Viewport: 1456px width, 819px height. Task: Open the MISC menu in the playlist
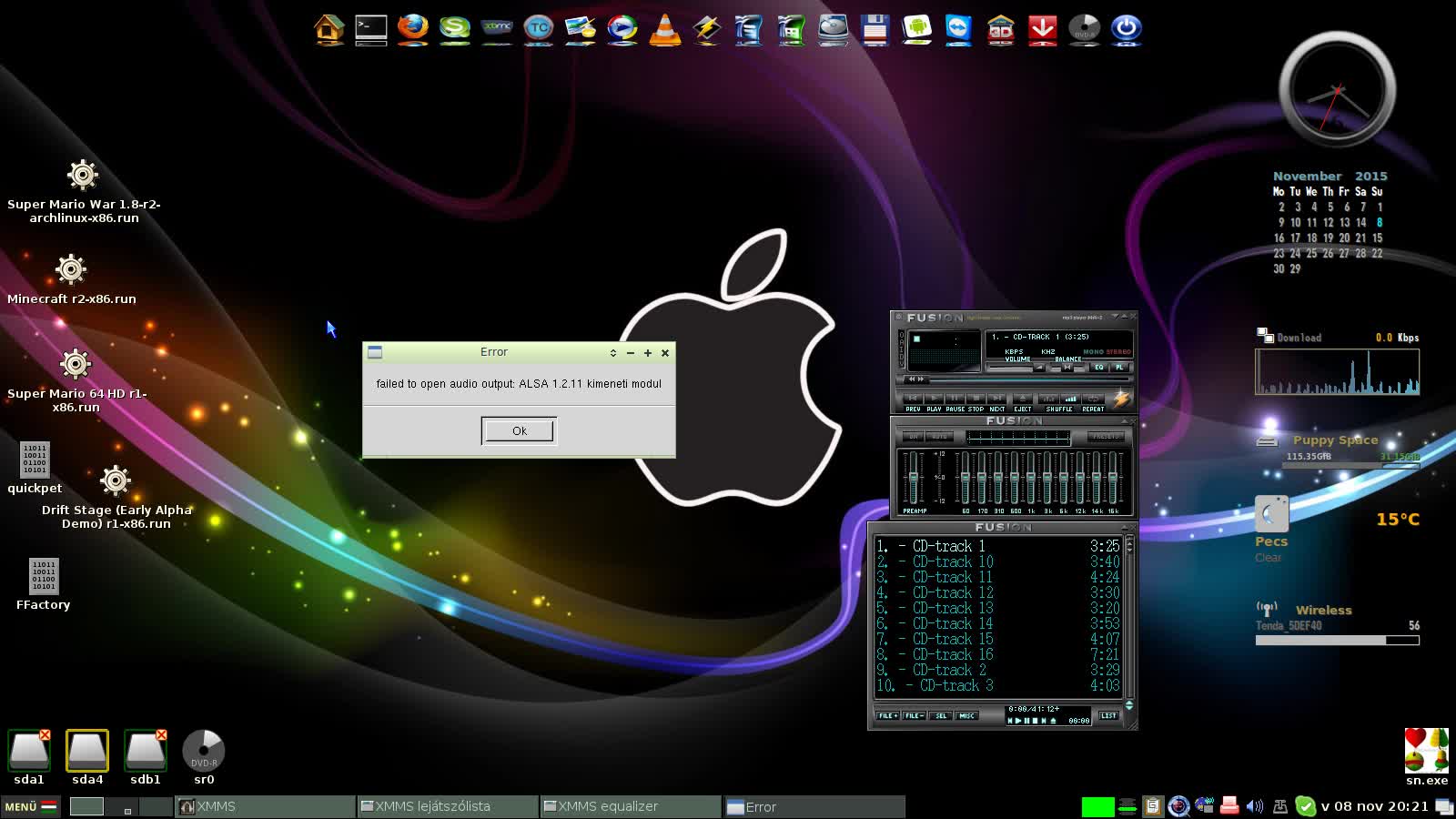pos(967,715)
